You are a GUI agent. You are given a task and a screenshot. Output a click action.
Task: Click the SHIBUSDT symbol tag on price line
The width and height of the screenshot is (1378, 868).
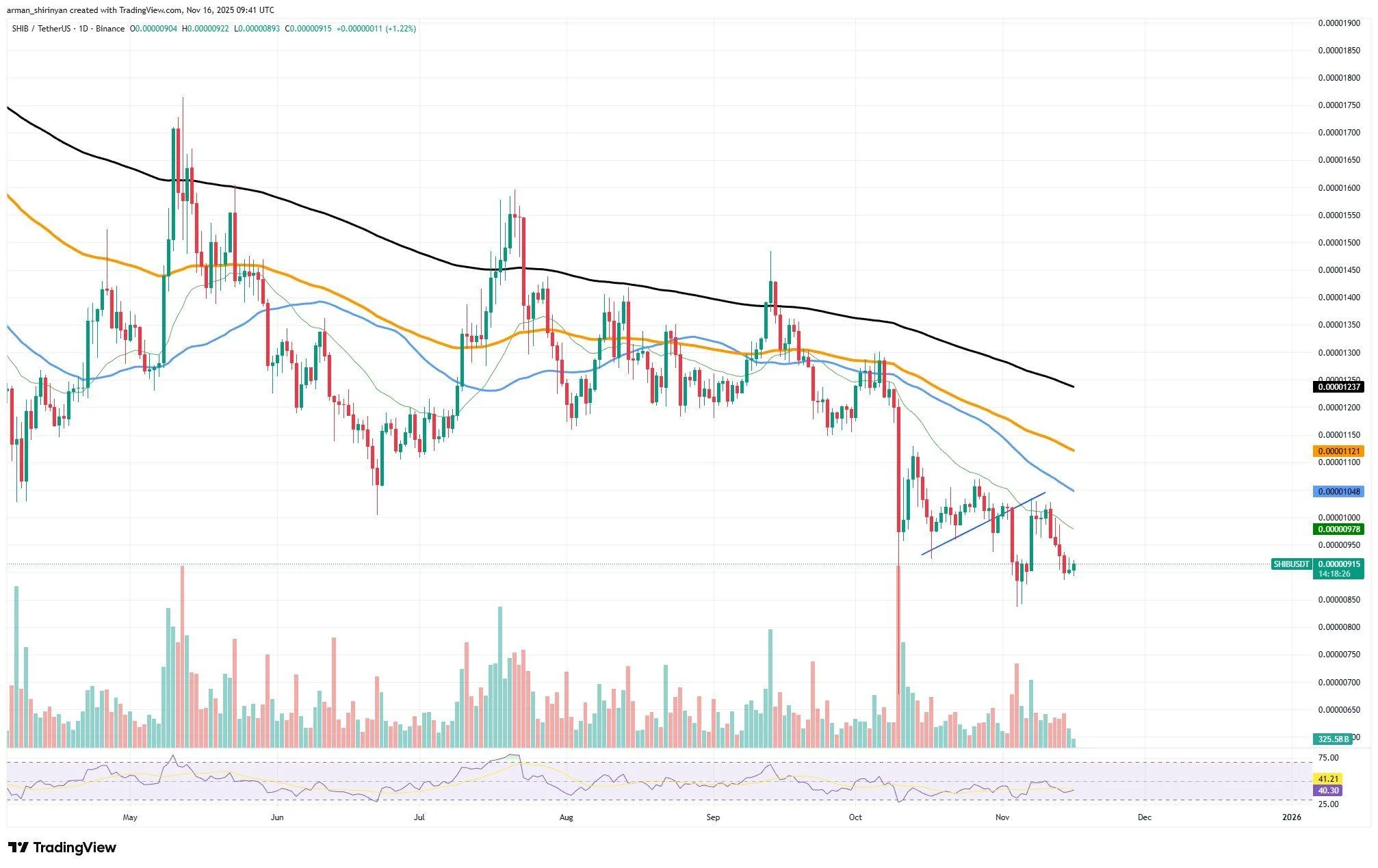(1291, 564)
